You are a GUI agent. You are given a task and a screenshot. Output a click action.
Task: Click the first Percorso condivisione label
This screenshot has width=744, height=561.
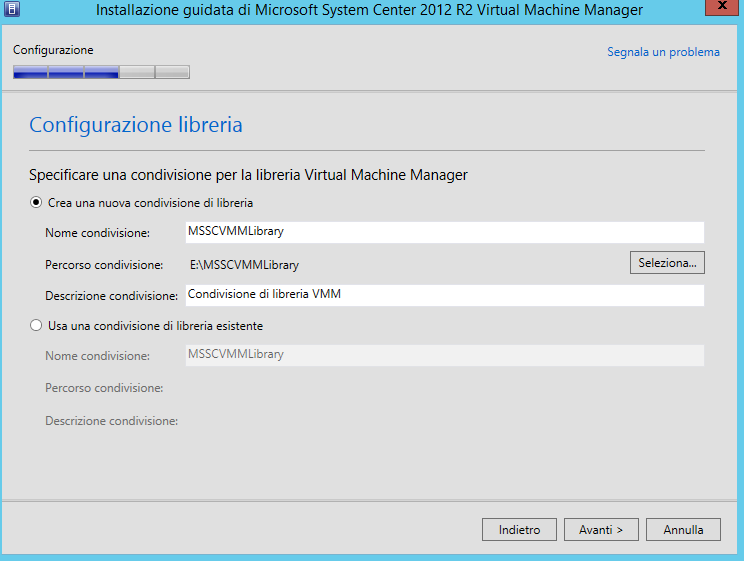pos(104,265)
